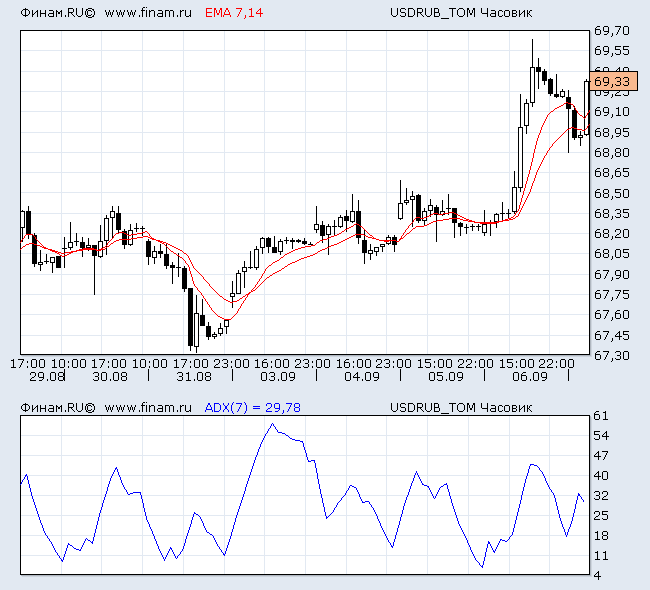The width and height of the screenshot is (650, 590).
Task: Click the 4 level on ADX axis
Action: coord(597,576)
